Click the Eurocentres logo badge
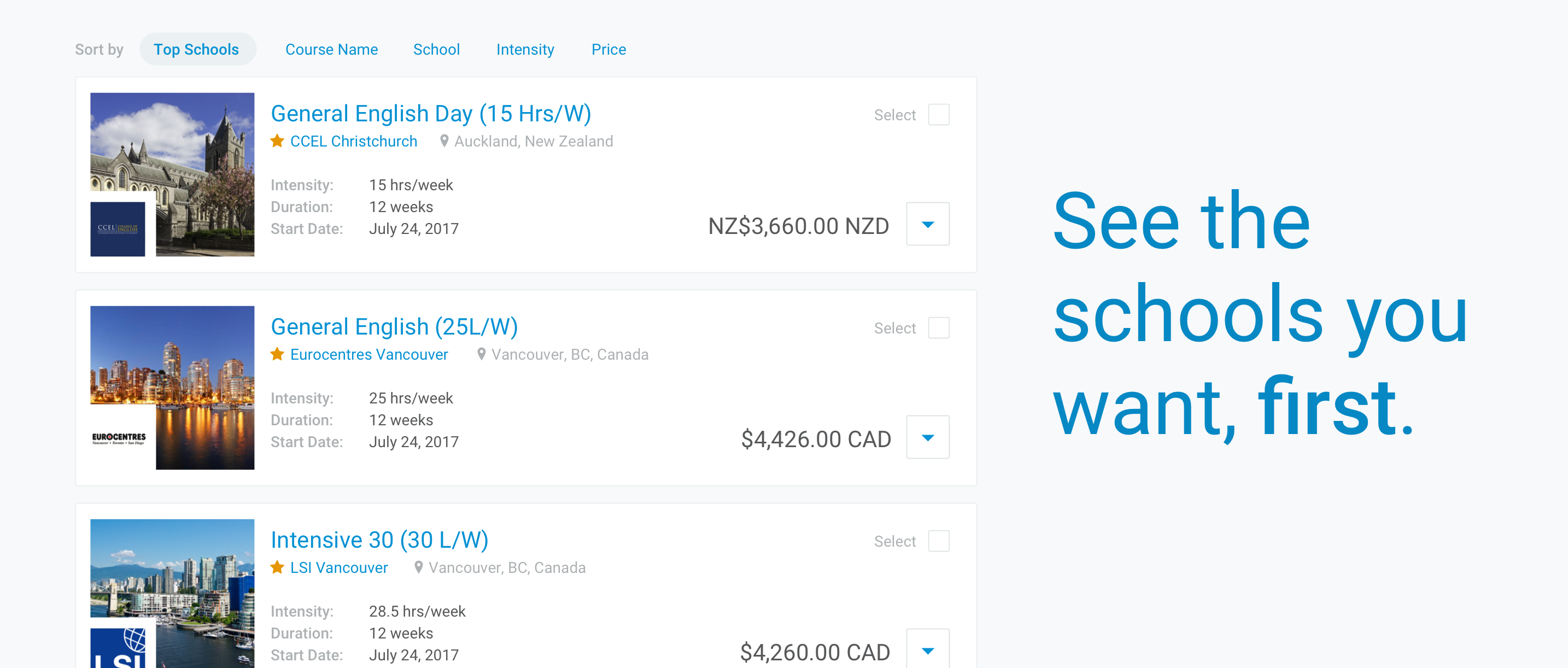The image size is (1568, 668). 119,438
